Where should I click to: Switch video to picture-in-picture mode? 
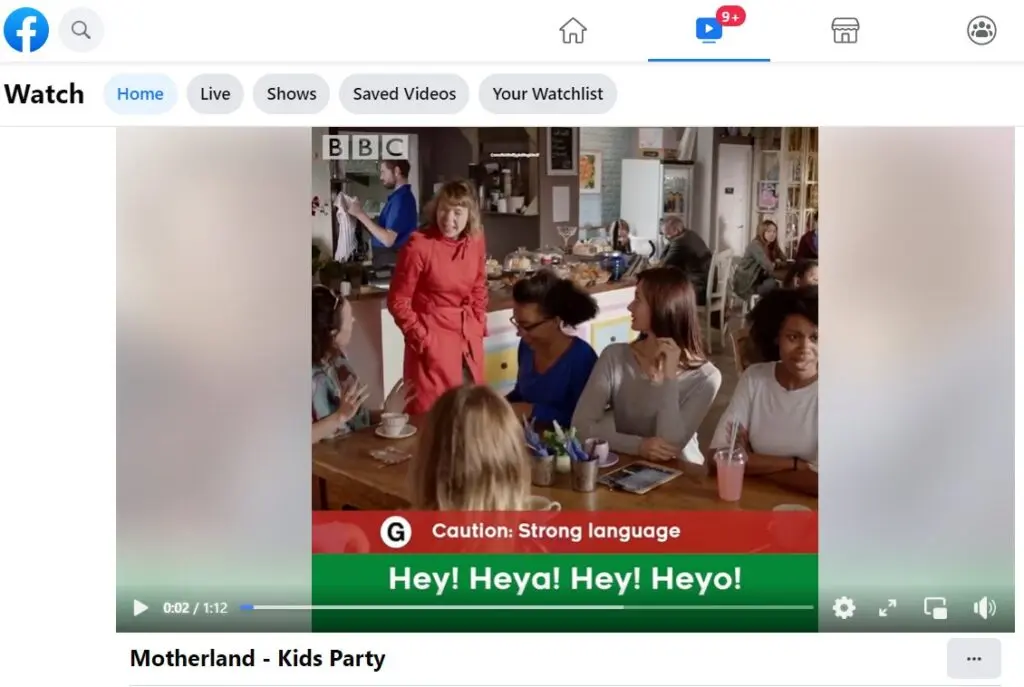click(x=935, y=608)
